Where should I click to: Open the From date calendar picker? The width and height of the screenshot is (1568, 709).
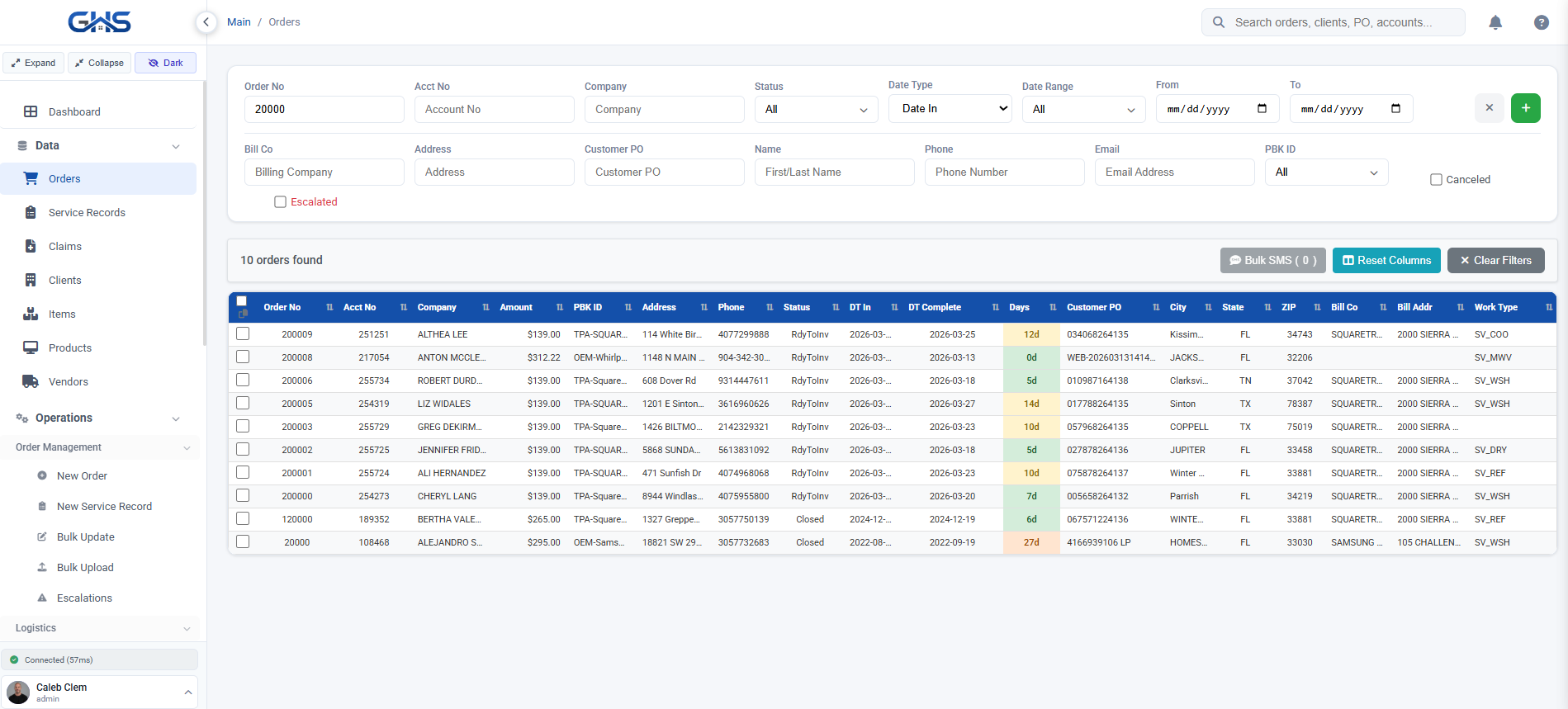pyautogui.click(x=1262, y=108)
